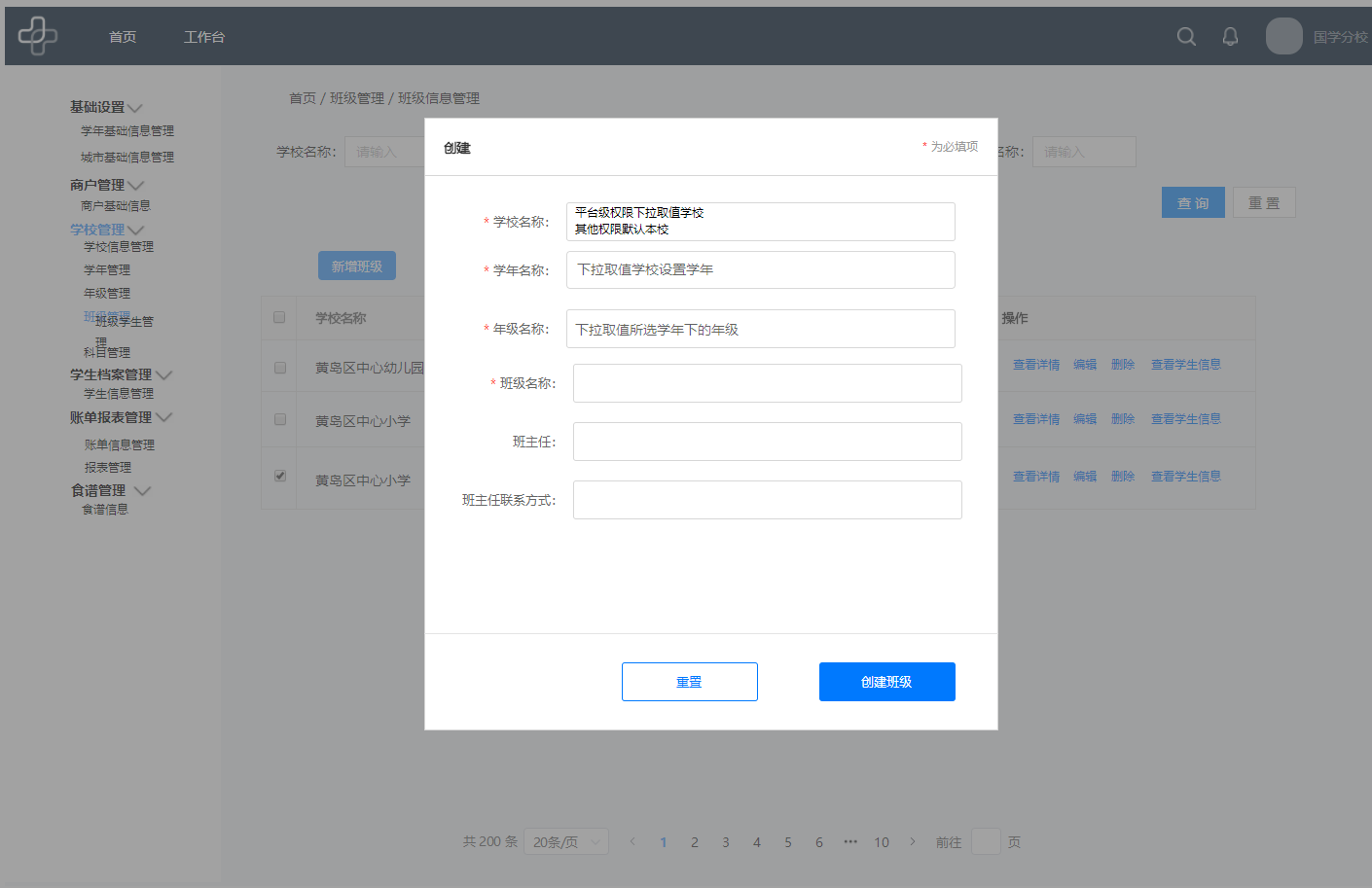This screenshot has width=1372, height=888.
Task: Go to 首页 in top navigation
Action: (123, 37)
